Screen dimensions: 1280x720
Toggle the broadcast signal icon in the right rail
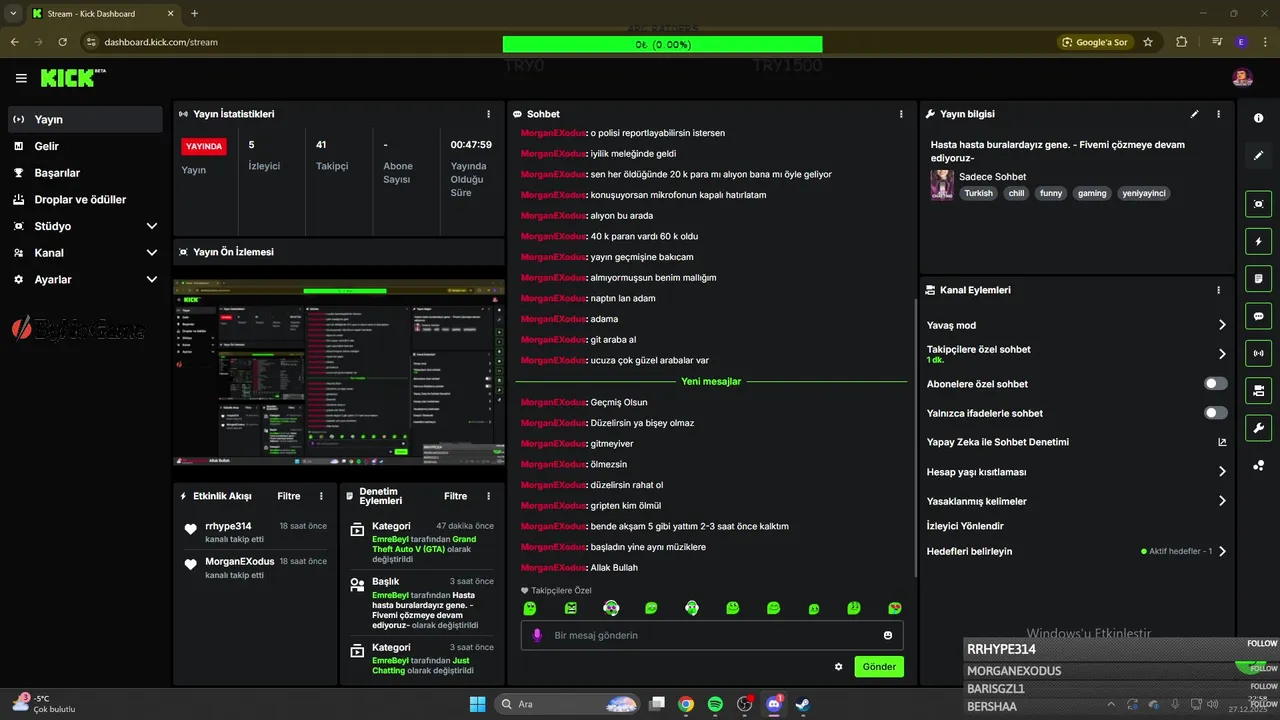(x=1258, y=353)
